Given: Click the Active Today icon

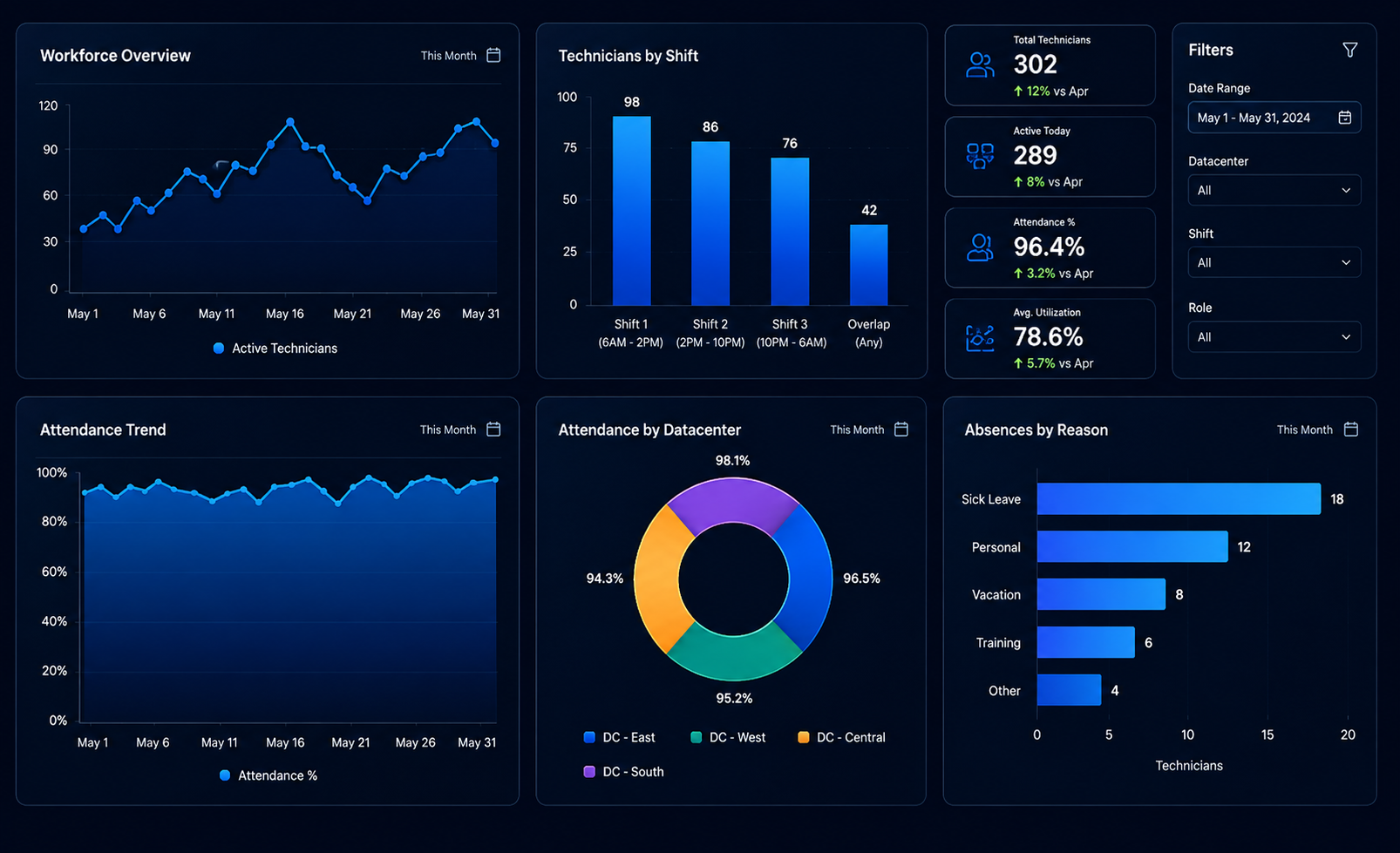Looking at the screenshot, I should coord(980,156).
